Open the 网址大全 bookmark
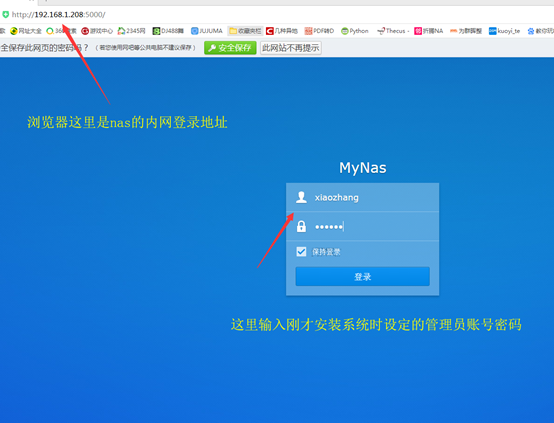The height and width of the screenshot is (423, 554). [x=26, y=31]
